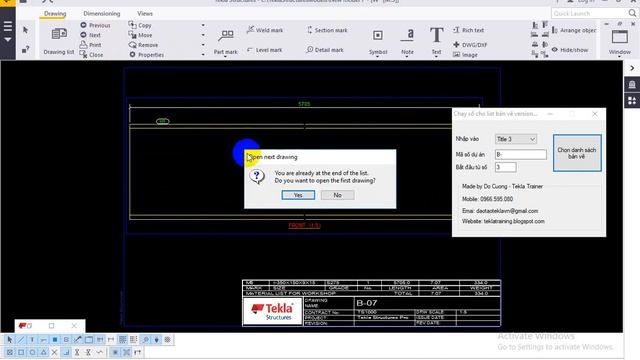Select the Copy command
The image size is (640, 360).
140,25
